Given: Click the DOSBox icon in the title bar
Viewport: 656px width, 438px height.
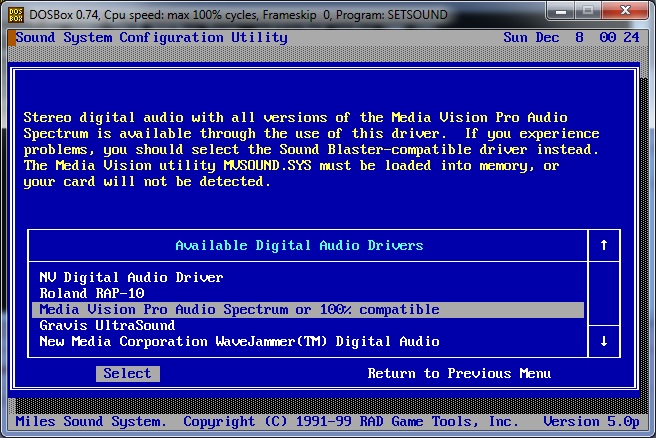Looking at the screenshot, I should 16,15.
